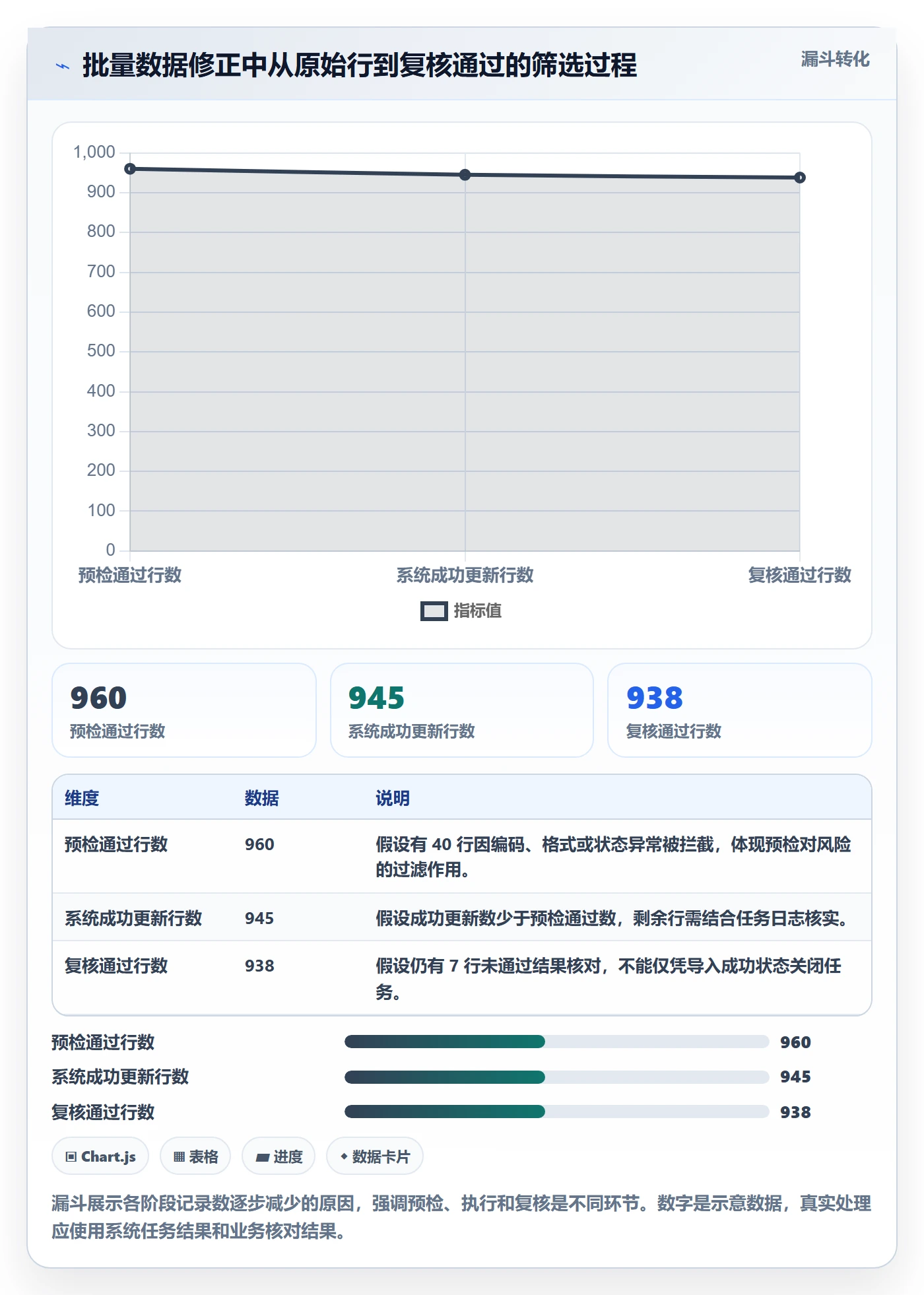Click the 945 value in the table
This screenshot has width=924, height=1295.
click(259, 918)
